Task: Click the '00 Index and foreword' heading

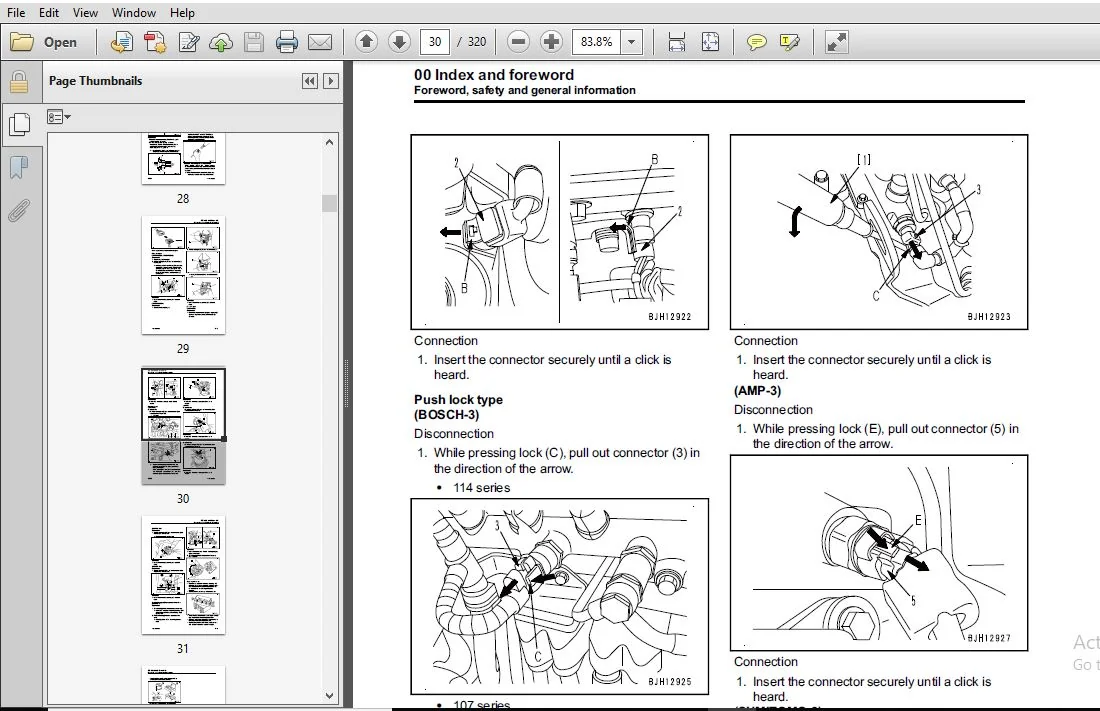Action: click(494, 74)
